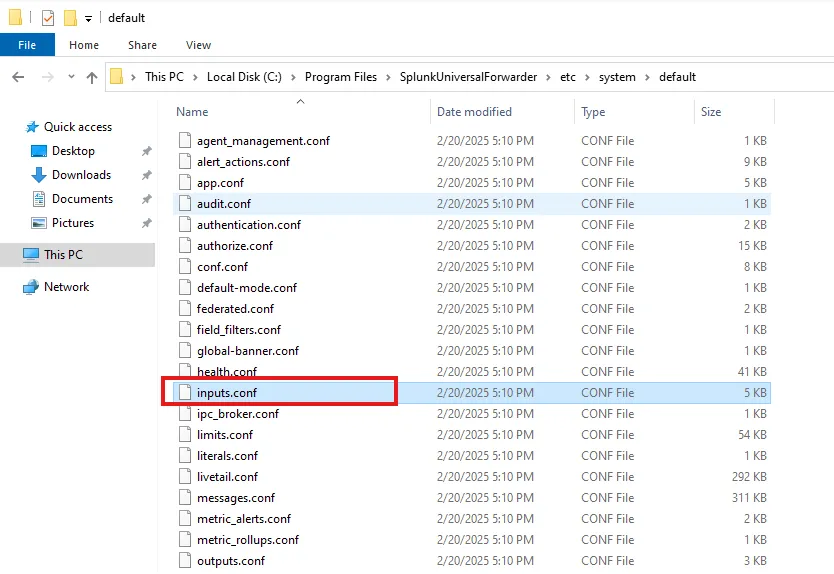Select This PC in navigation pane
Viewport: 834px width, 574px height.
(63, 255)
